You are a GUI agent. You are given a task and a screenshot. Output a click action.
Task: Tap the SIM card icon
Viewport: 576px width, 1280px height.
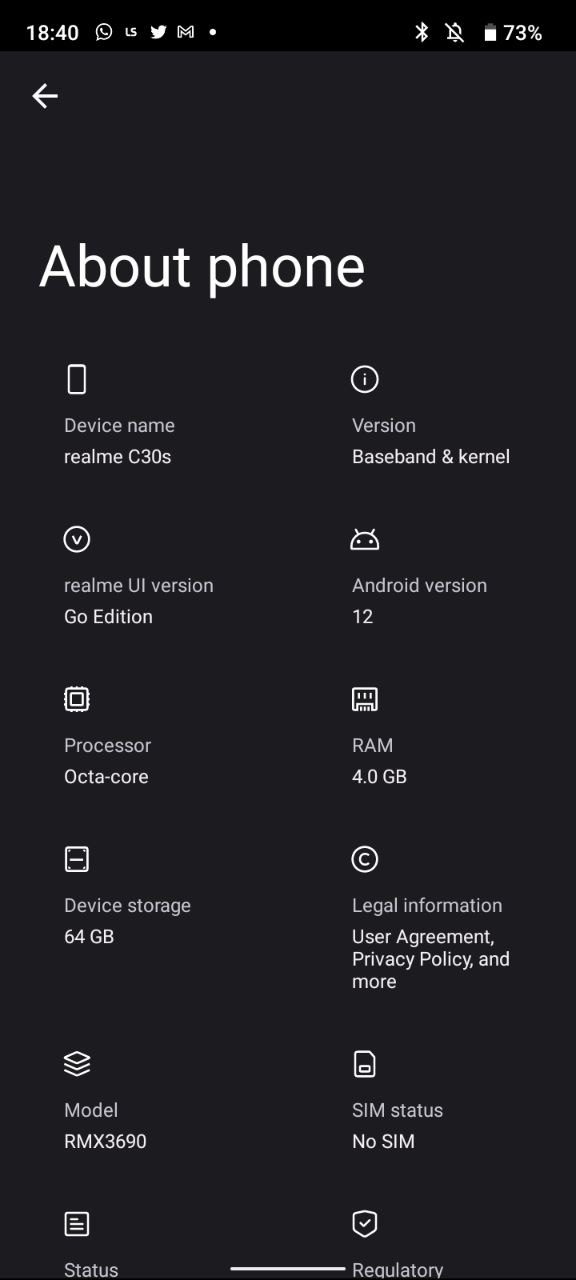365,1064
